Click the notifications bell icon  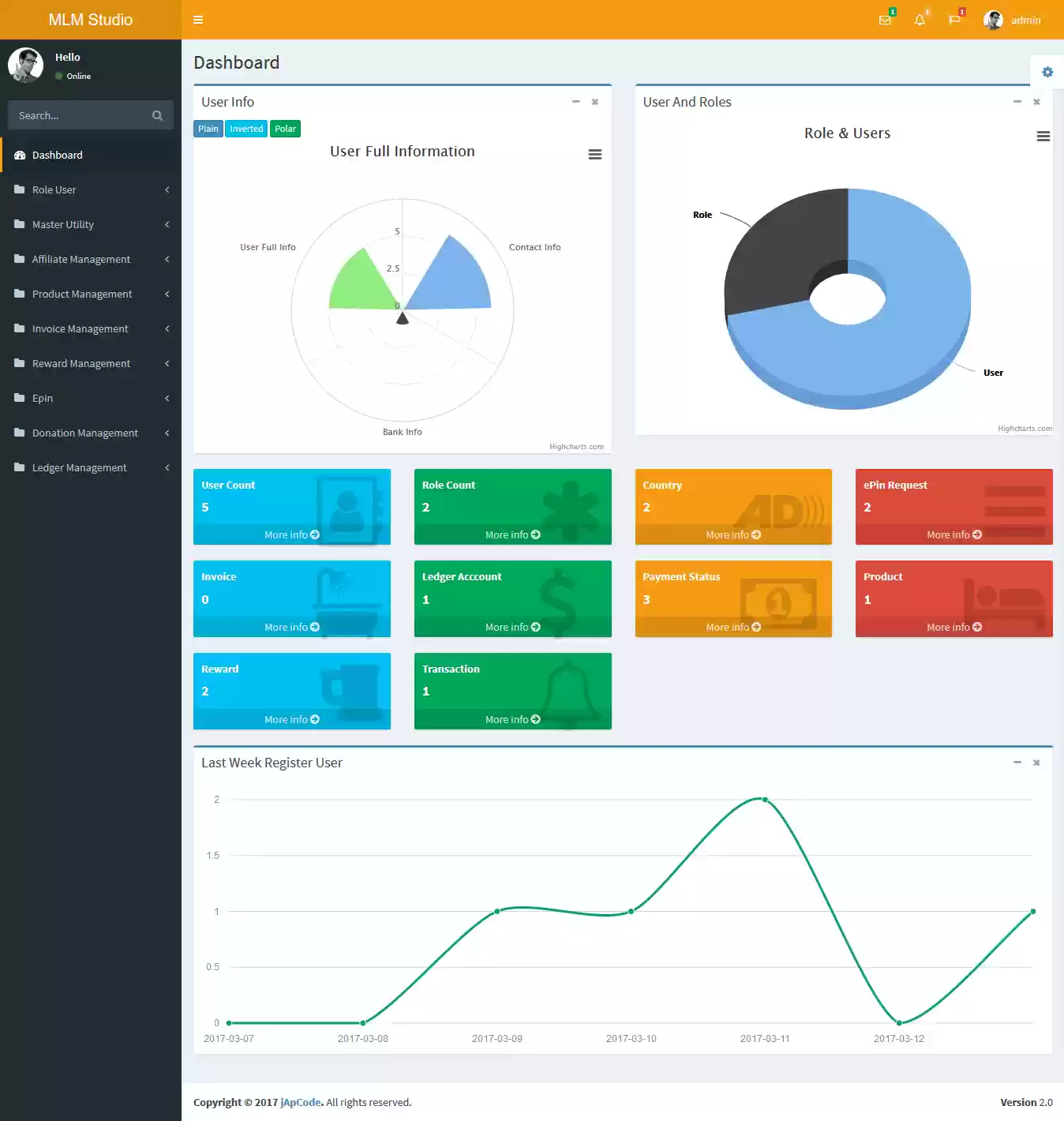click(919, 20)
